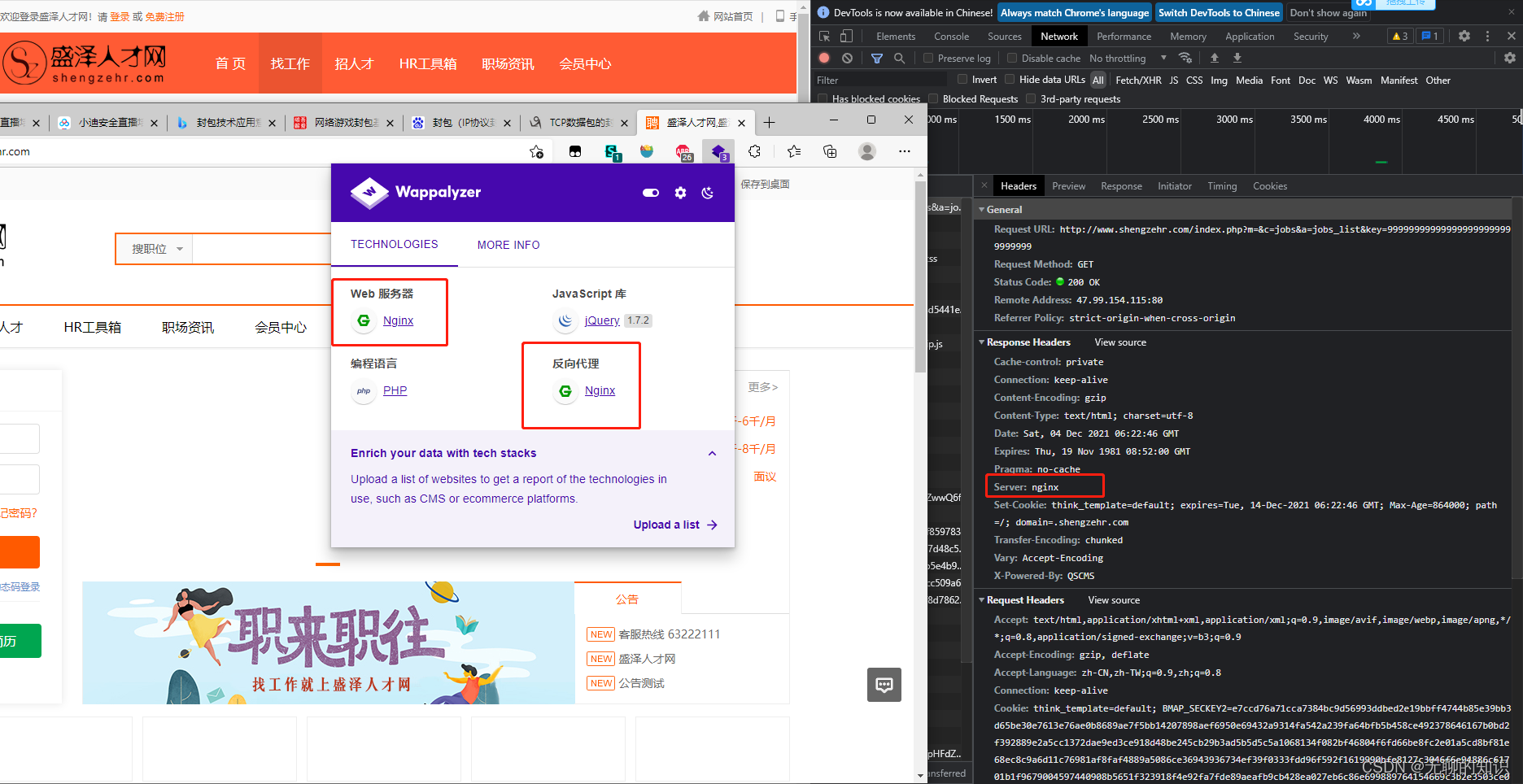Click the import HAR upload arrow
Screen dimensions: 1523x784
point(1215,58)
